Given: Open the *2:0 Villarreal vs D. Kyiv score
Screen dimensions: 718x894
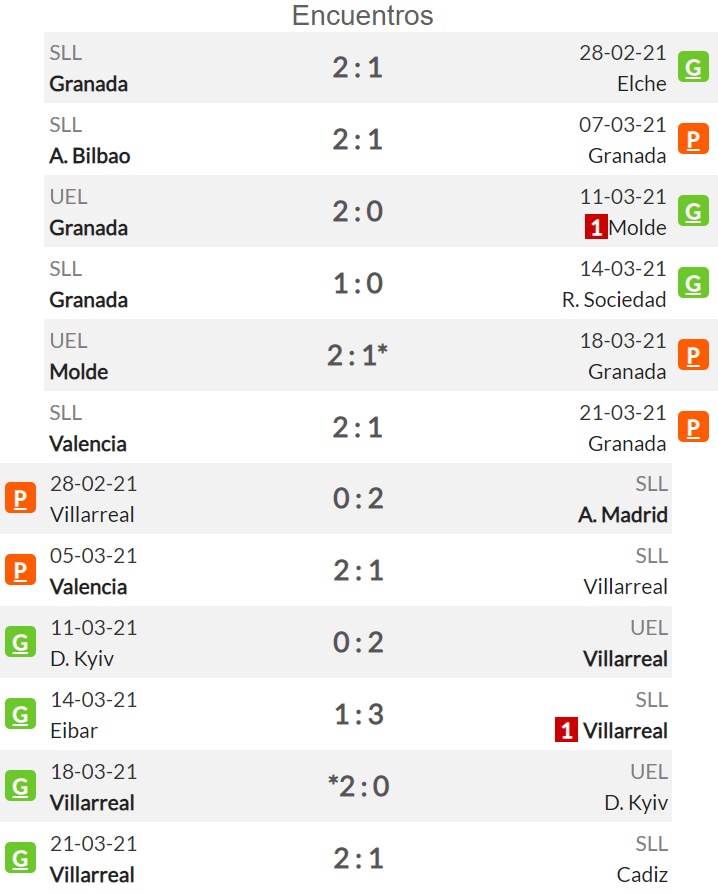Looking at the screenshot, I should tap(359, 786).
